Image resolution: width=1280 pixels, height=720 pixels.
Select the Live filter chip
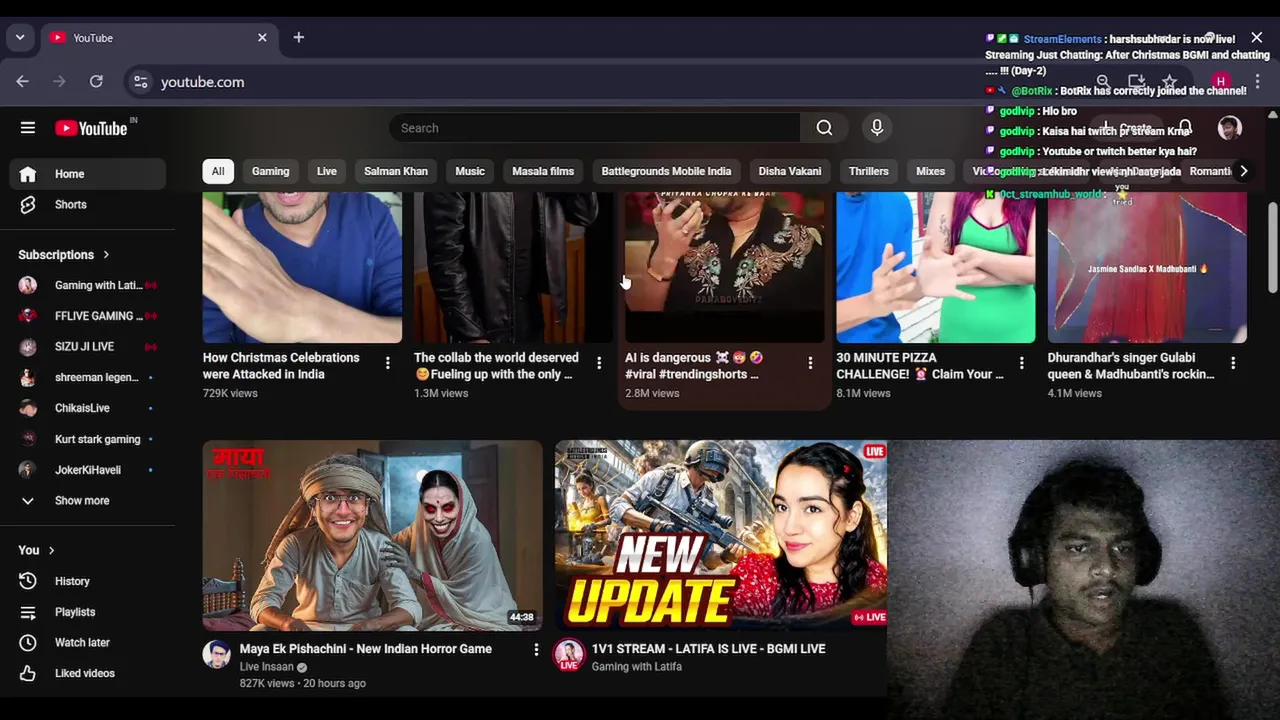pyautogui.click(x=327, y=171)
